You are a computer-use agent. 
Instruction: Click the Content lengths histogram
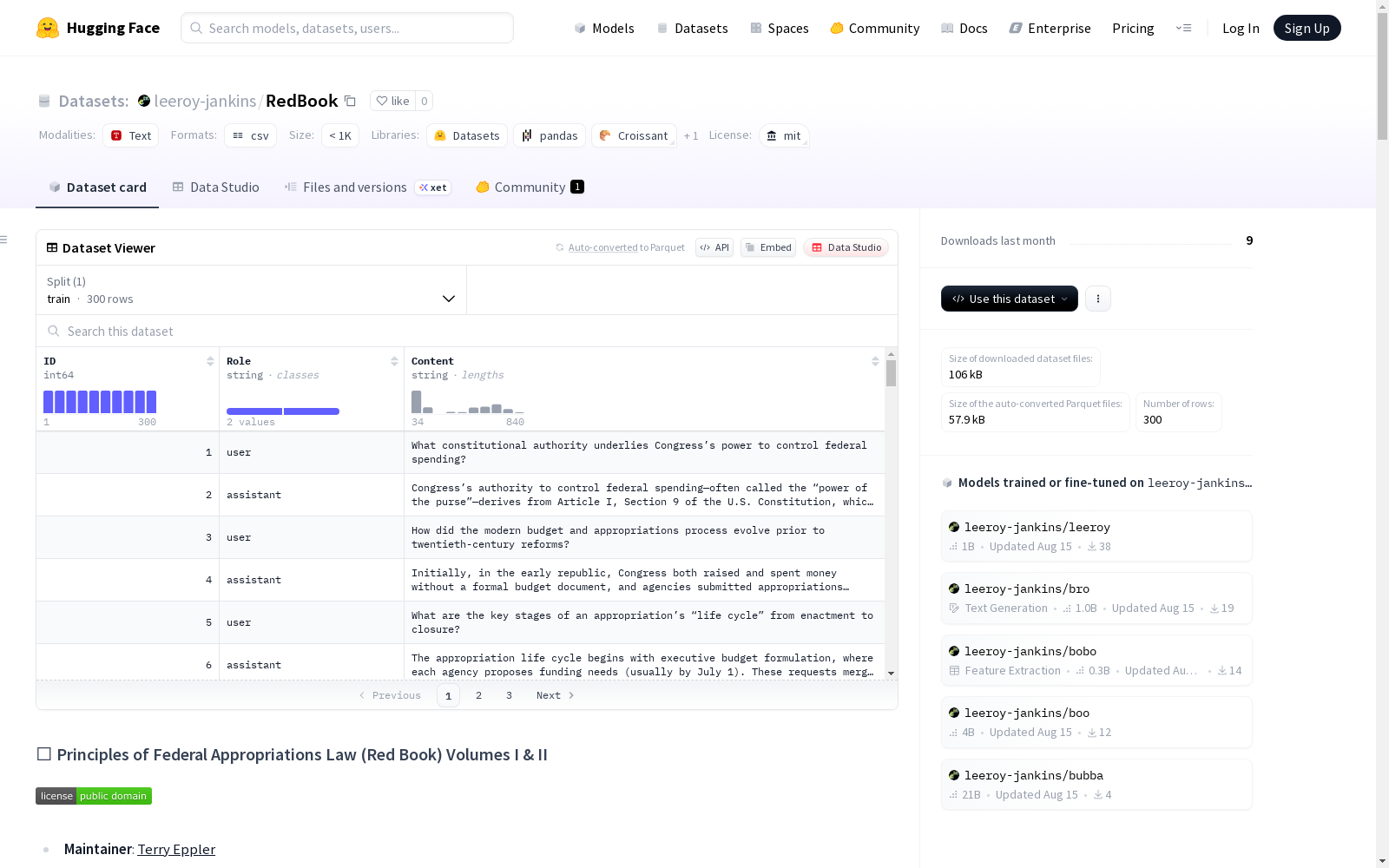coord(468,402)
